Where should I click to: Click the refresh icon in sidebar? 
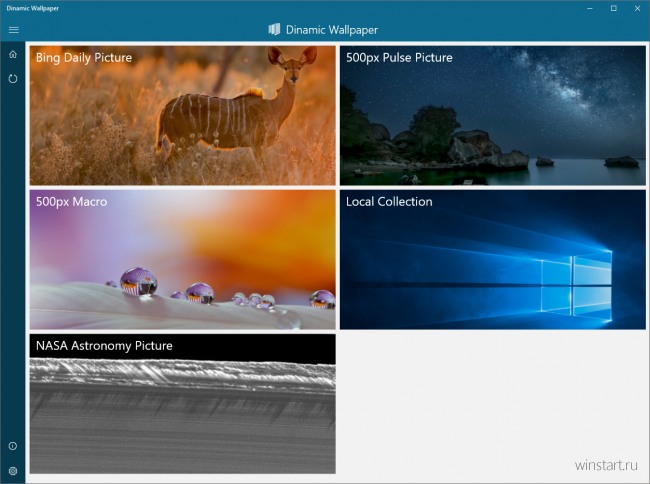pyautogui.click(x=13, y=78)
